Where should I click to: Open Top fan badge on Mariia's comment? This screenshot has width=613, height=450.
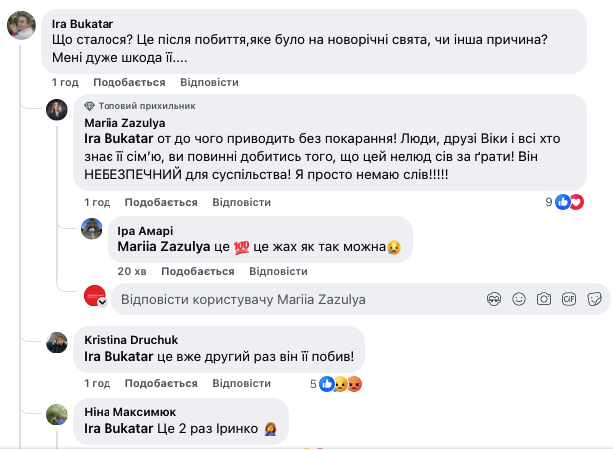126,106
